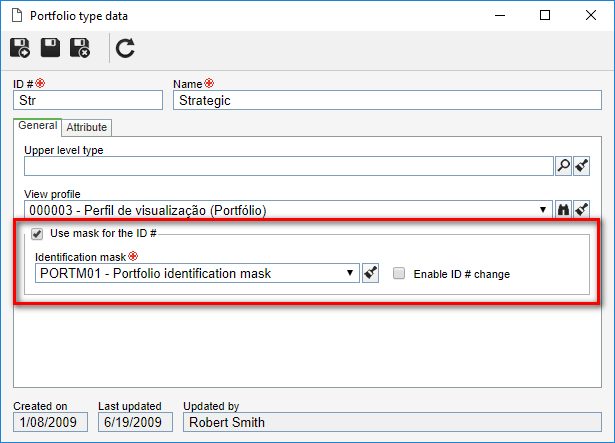Toggle the Use mask for the ID # checkbox
The width and height of the screenshot is (615, 443).
pos(37,234)
